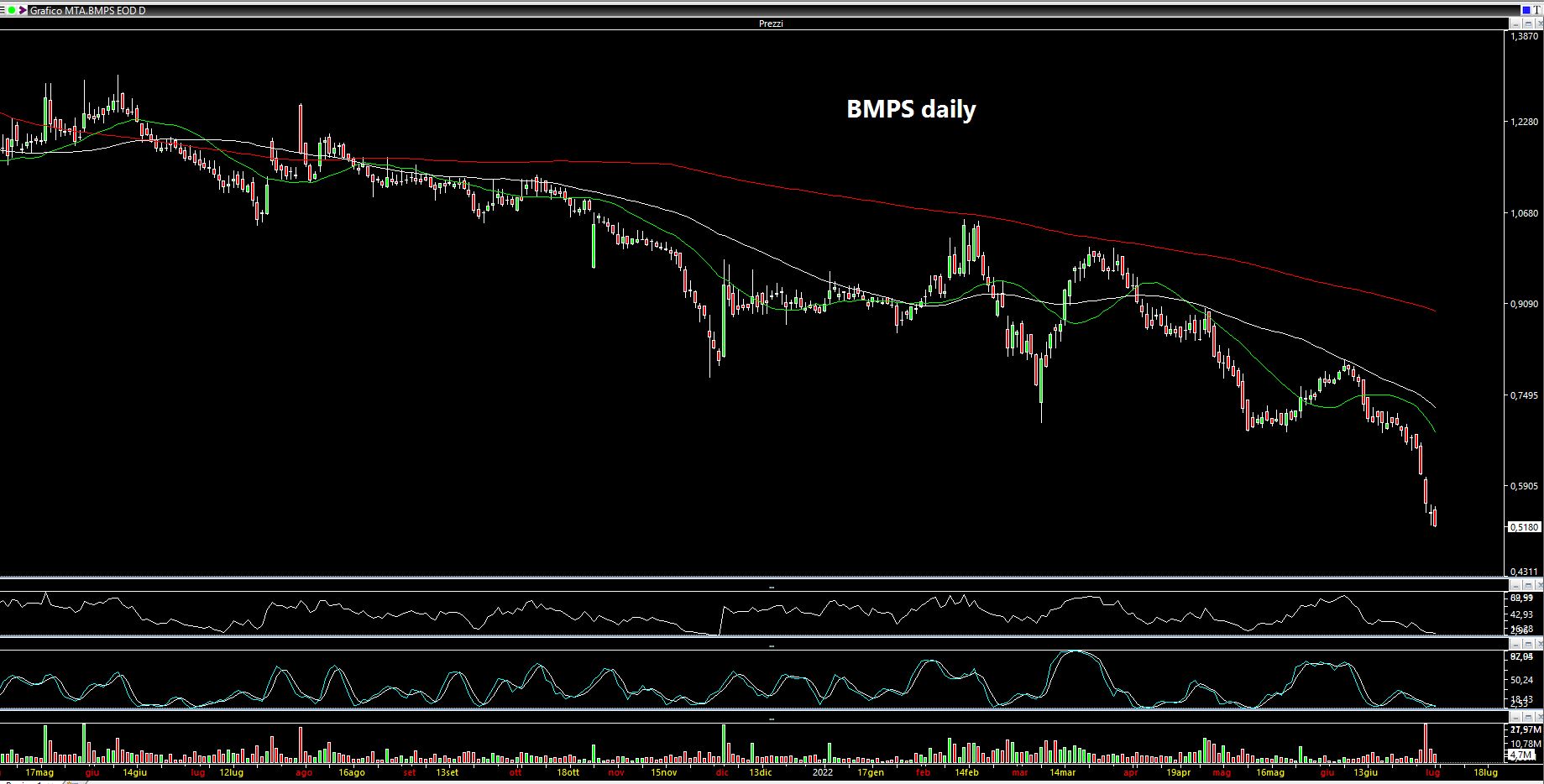Click the '17mag' date on the time axis
Image resolution: width=1544 pixels, height=784 pixels.
[39, 772]
